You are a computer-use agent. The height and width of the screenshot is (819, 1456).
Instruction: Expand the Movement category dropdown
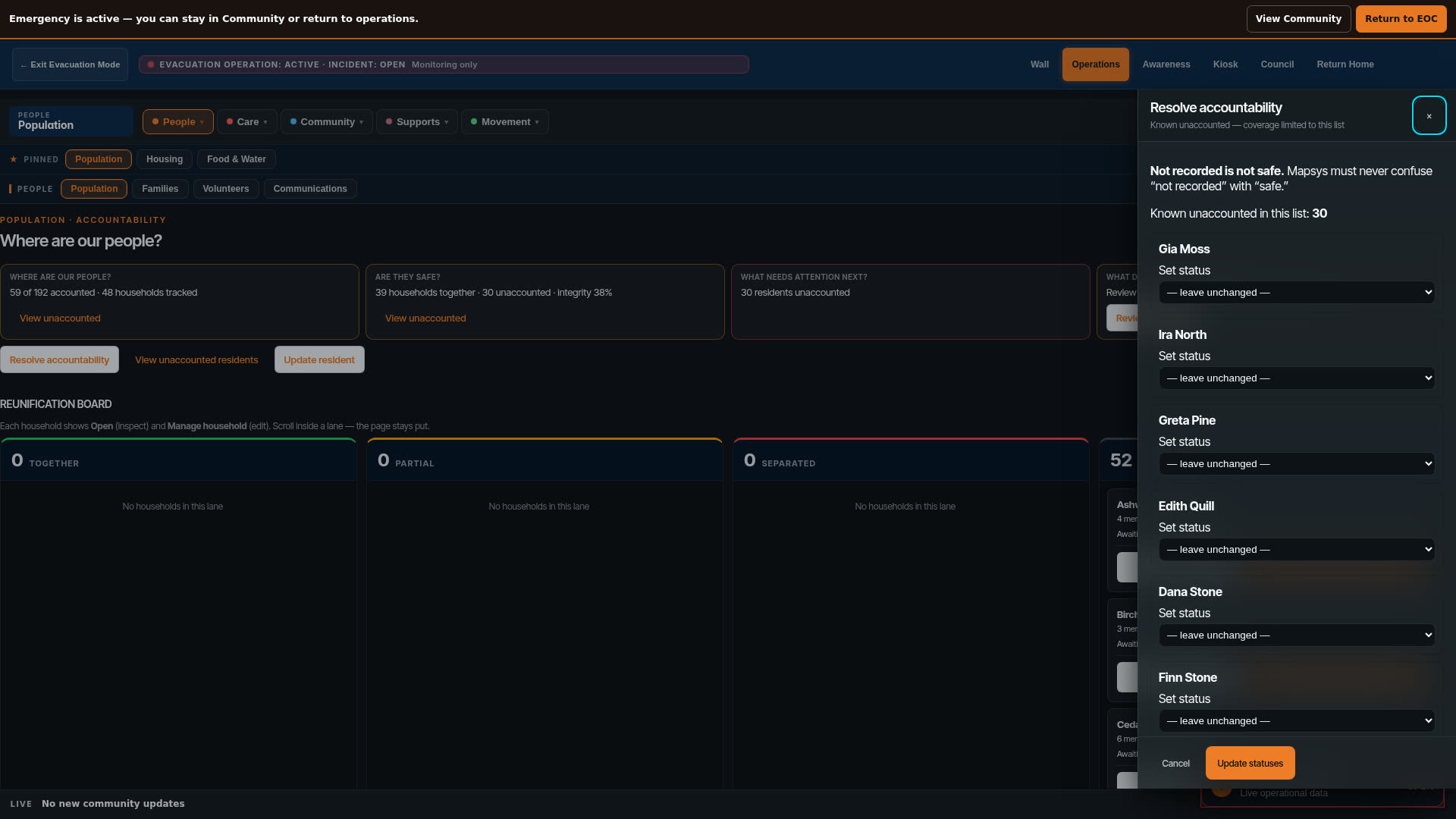pyautogui.click(x=505, y=122)
